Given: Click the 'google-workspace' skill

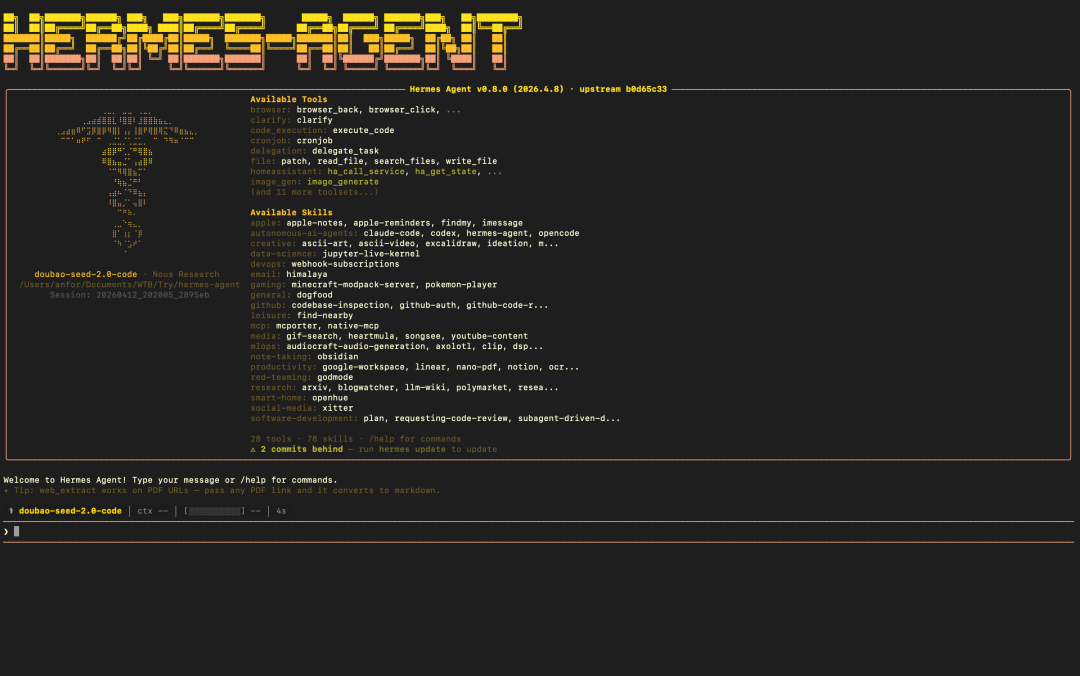Looking at the screenshot, I should 363,367.
